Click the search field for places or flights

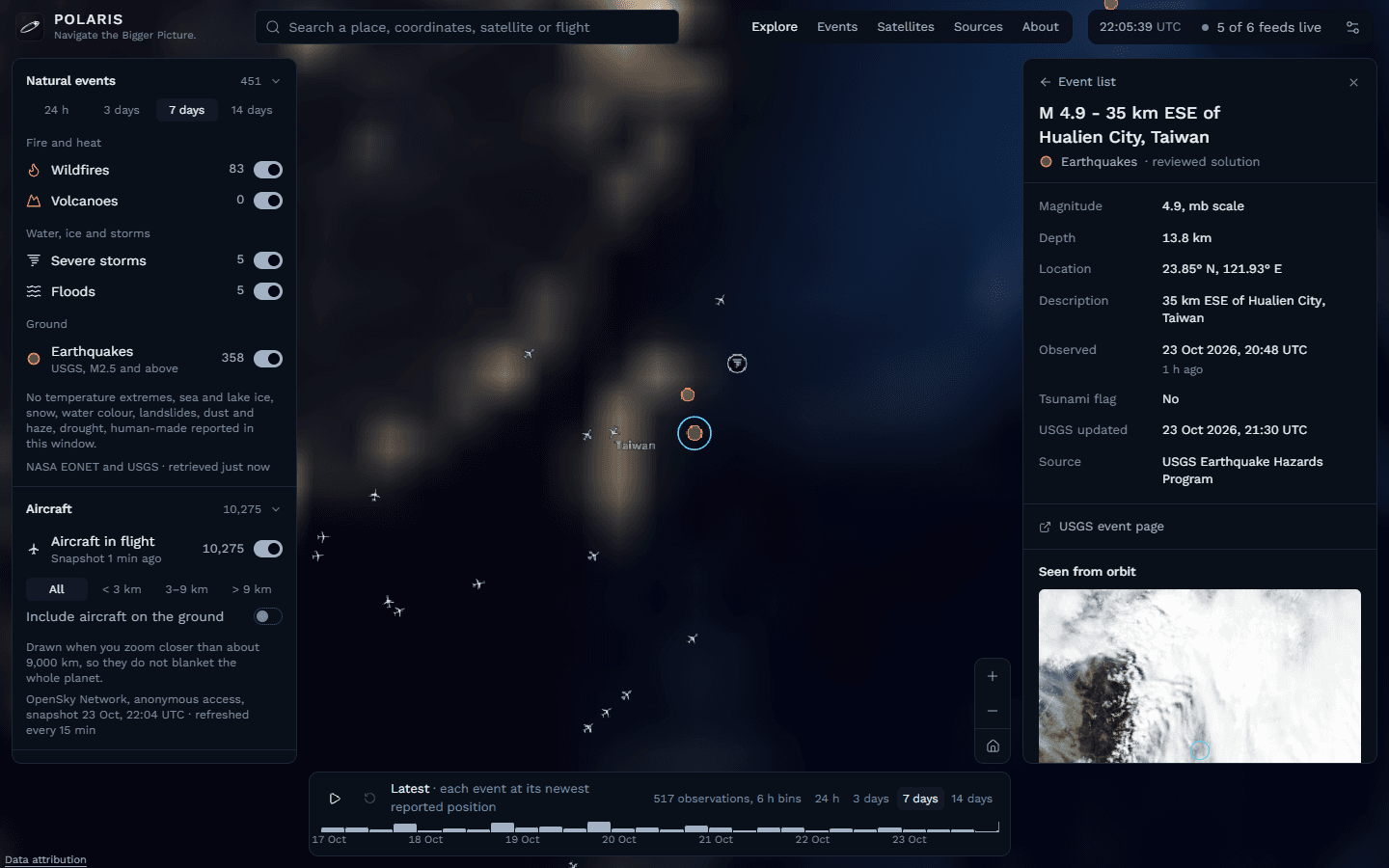(467, 27)
